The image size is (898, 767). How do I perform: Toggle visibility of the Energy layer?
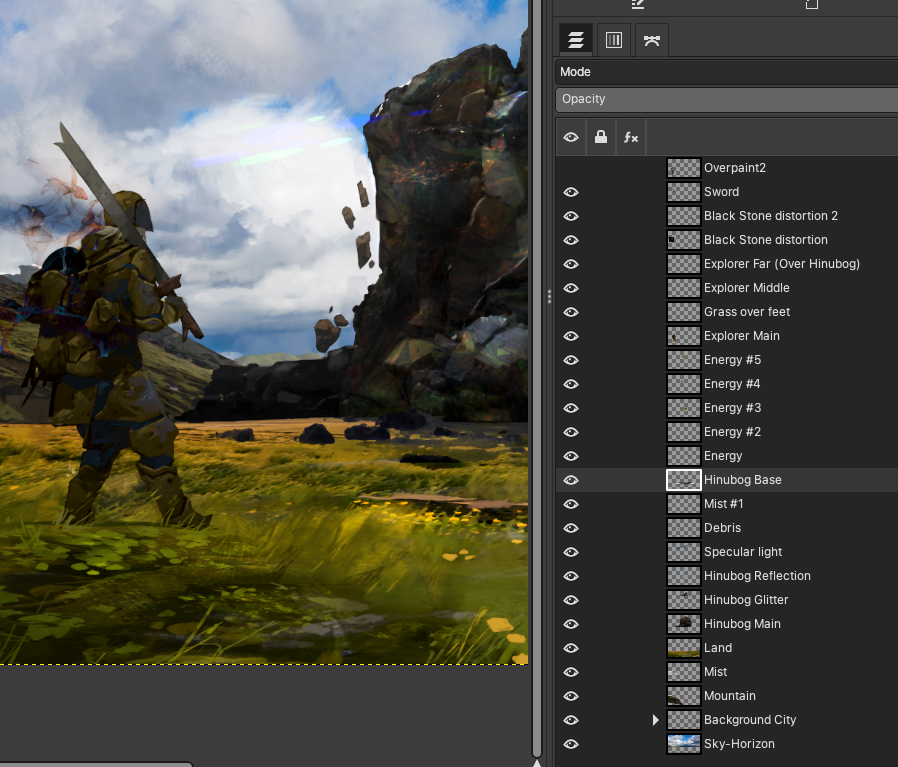571,457
